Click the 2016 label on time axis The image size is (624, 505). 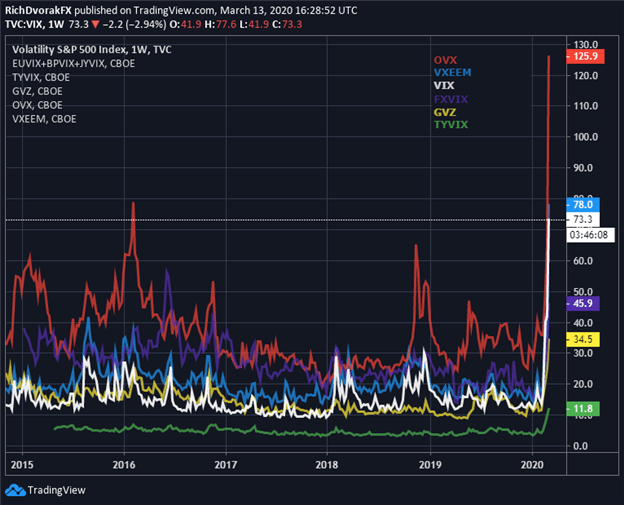pyautogui.click(x=124, y=465)
